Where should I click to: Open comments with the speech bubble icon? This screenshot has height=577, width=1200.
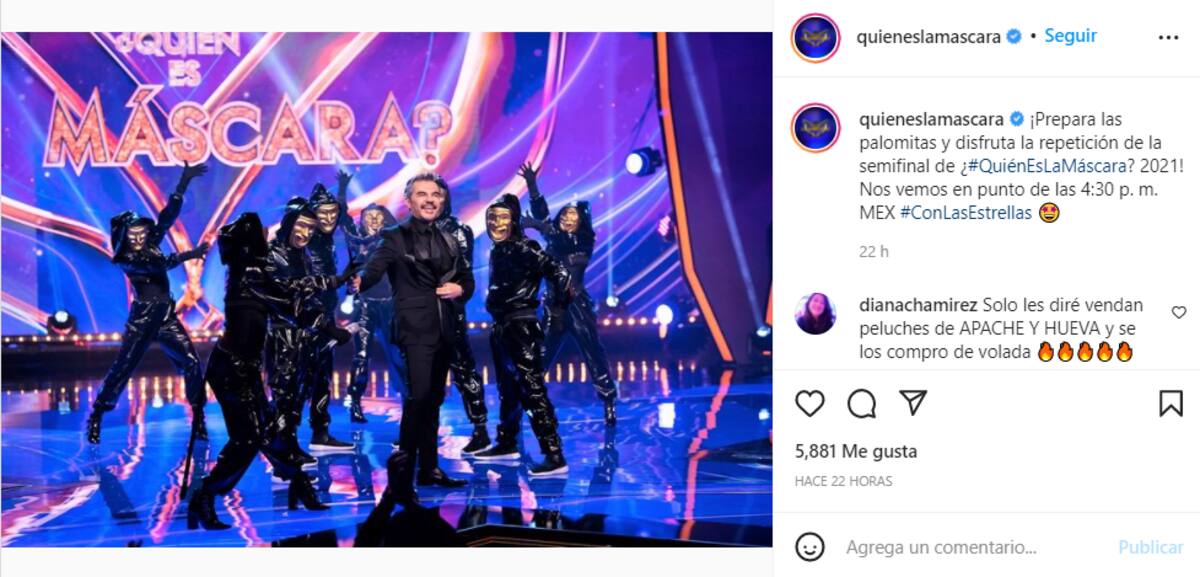point(861,403)
